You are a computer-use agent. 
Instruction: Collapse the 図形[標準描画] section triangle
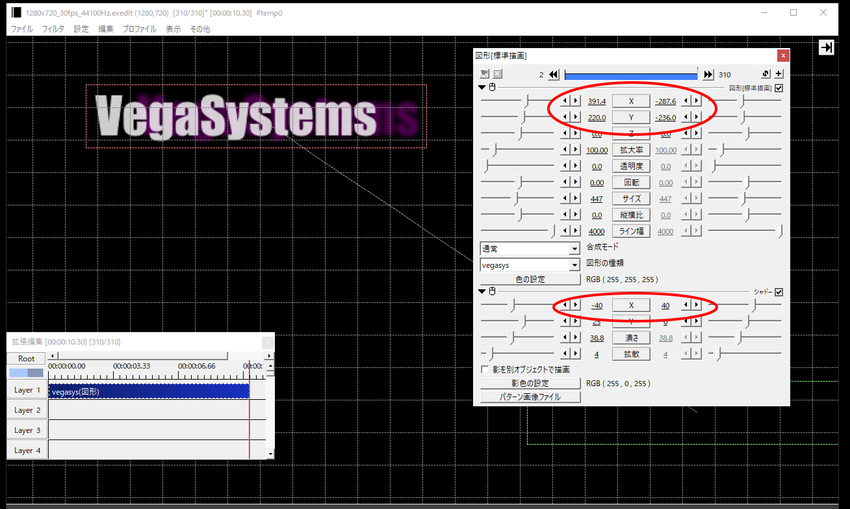click(x=482, y=87)
